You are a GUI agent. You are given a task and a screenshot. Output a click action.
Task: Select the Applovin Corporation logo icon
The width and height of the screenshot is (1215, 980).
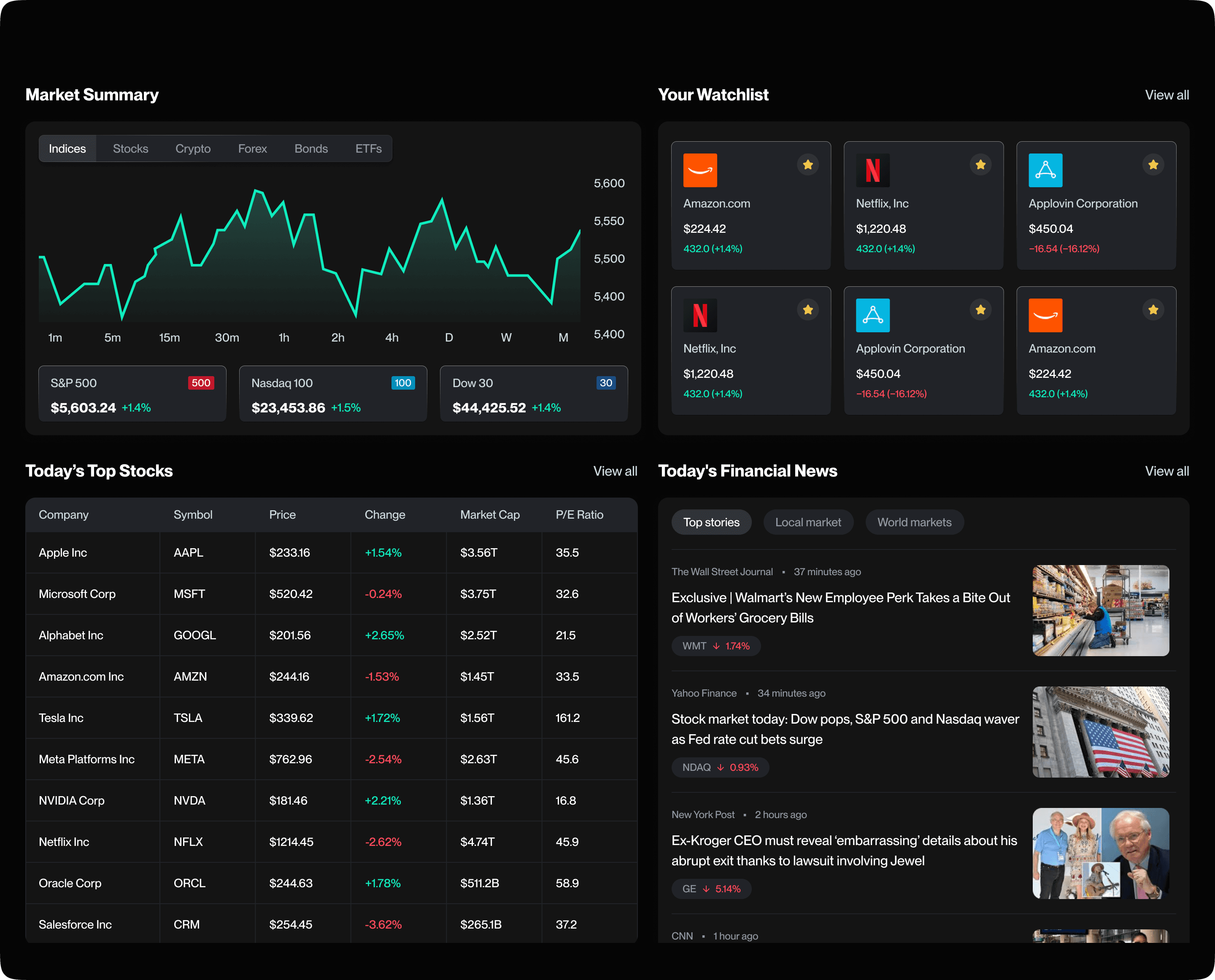click(1045, 170)
